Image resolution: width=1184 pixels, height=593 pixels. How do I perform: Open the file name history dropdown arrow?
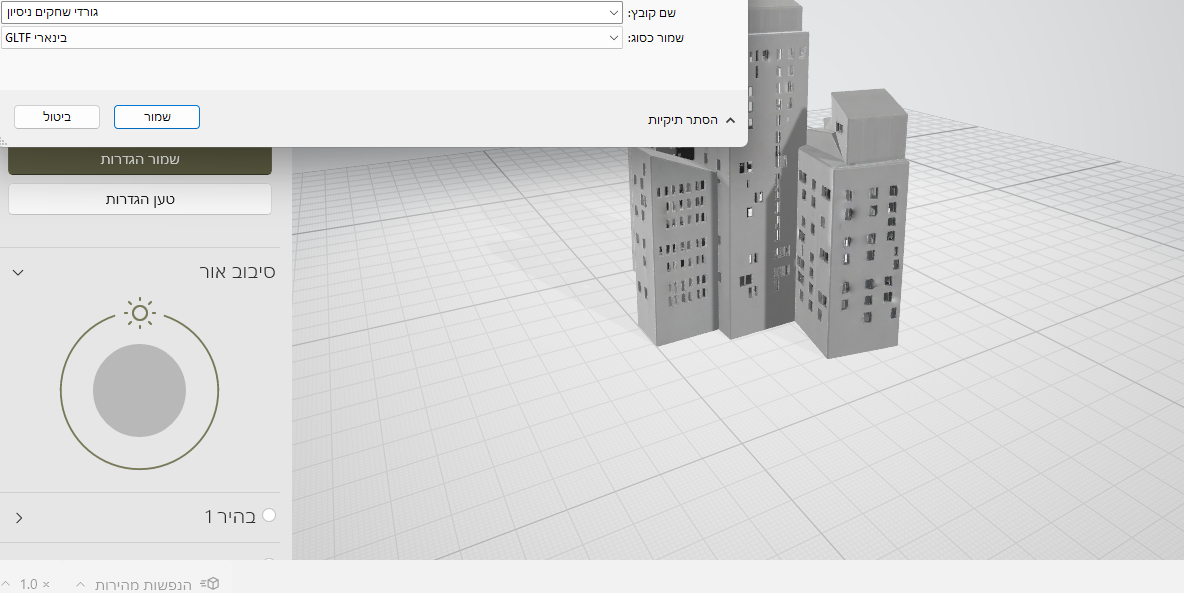613,13
